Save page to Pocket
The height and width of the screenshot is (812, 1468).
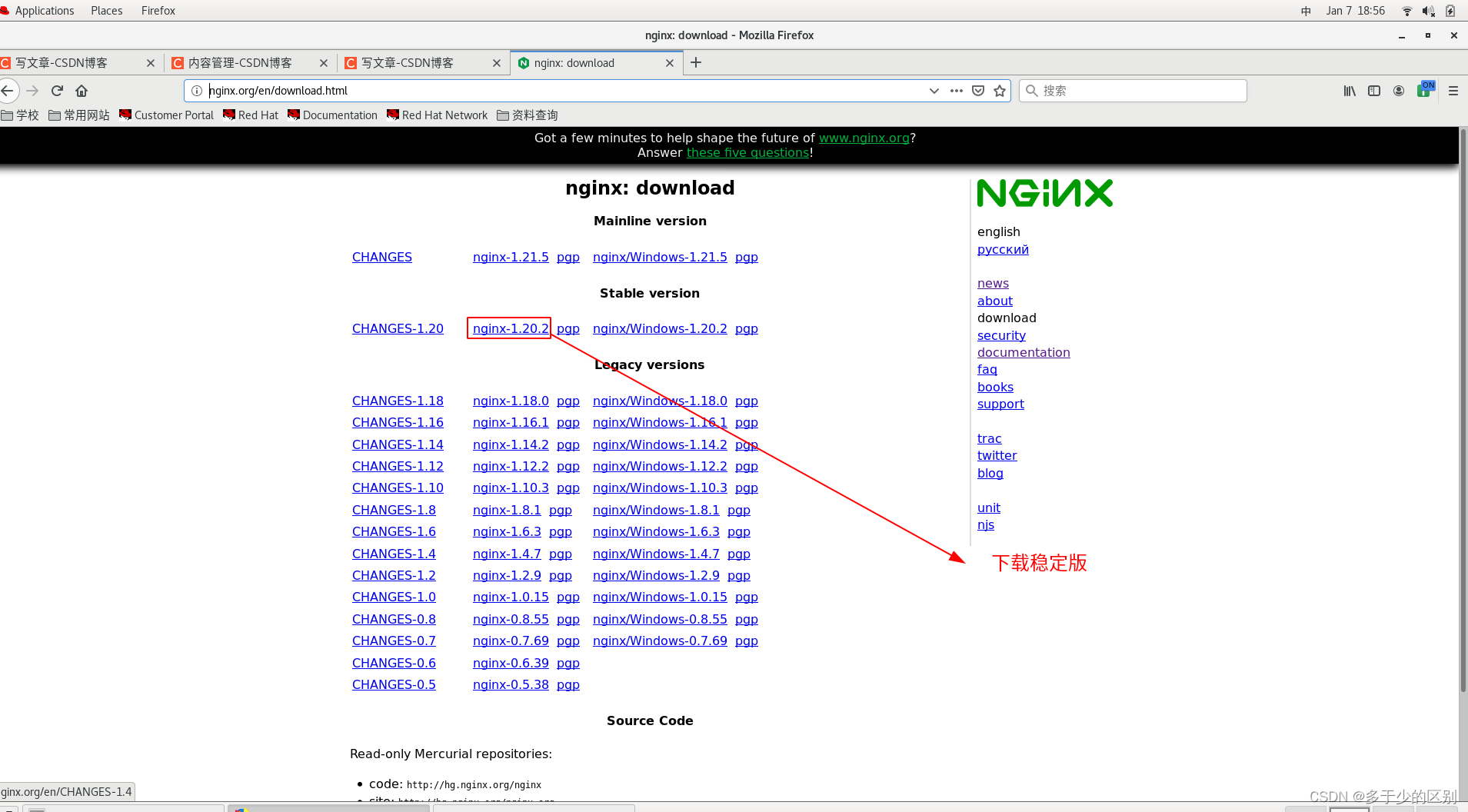click(978, 91)
